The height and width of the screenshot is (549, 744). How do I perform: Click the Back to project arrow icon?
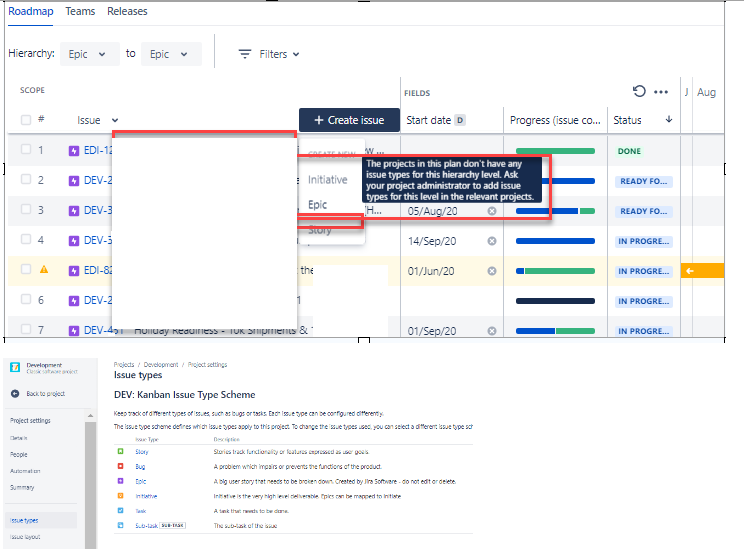pos(15,393)
